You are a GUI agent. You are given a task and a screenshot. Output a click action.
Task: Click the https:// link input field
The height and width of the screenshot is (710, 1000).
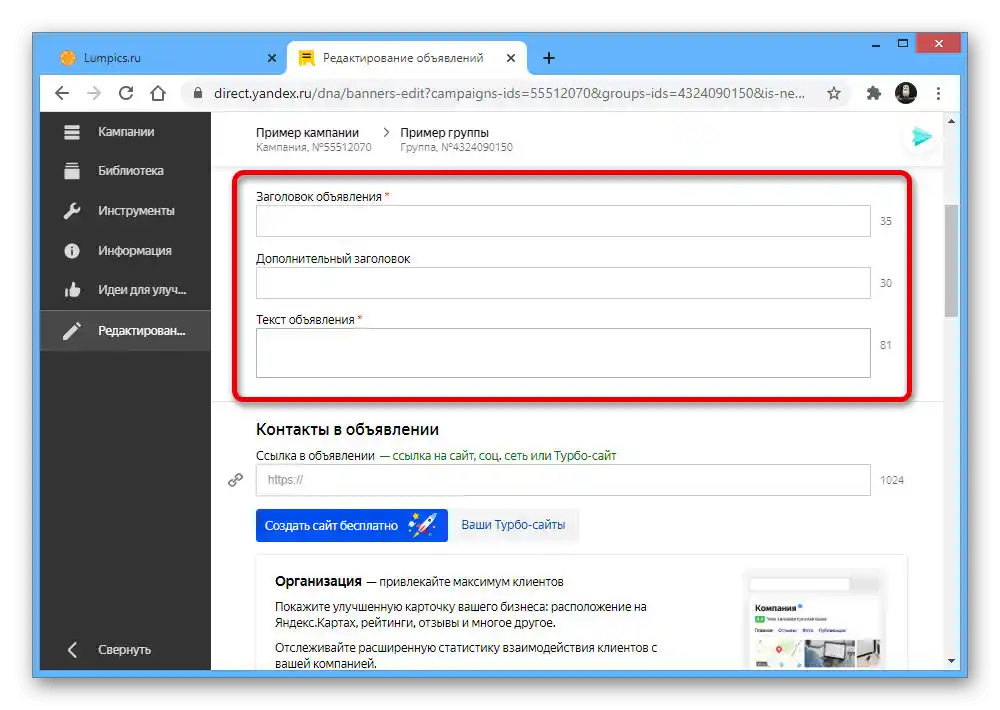(x=563, y=480)
